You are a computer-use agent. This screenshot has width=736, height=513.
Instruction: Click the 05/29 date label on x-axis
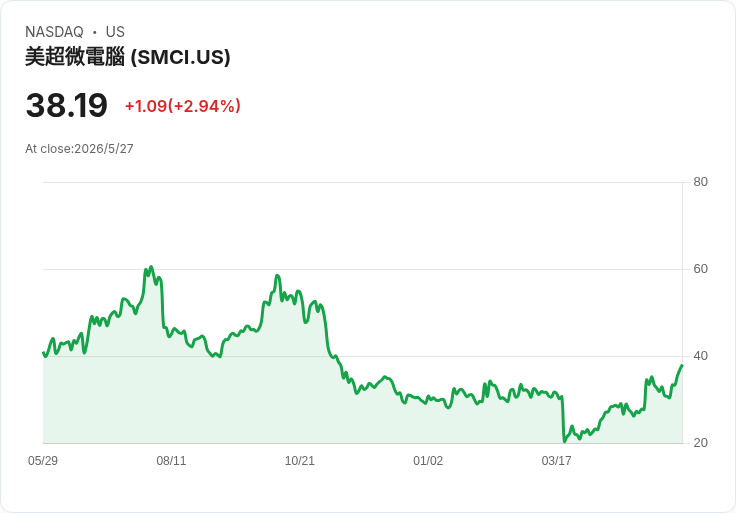click(43, 460)
